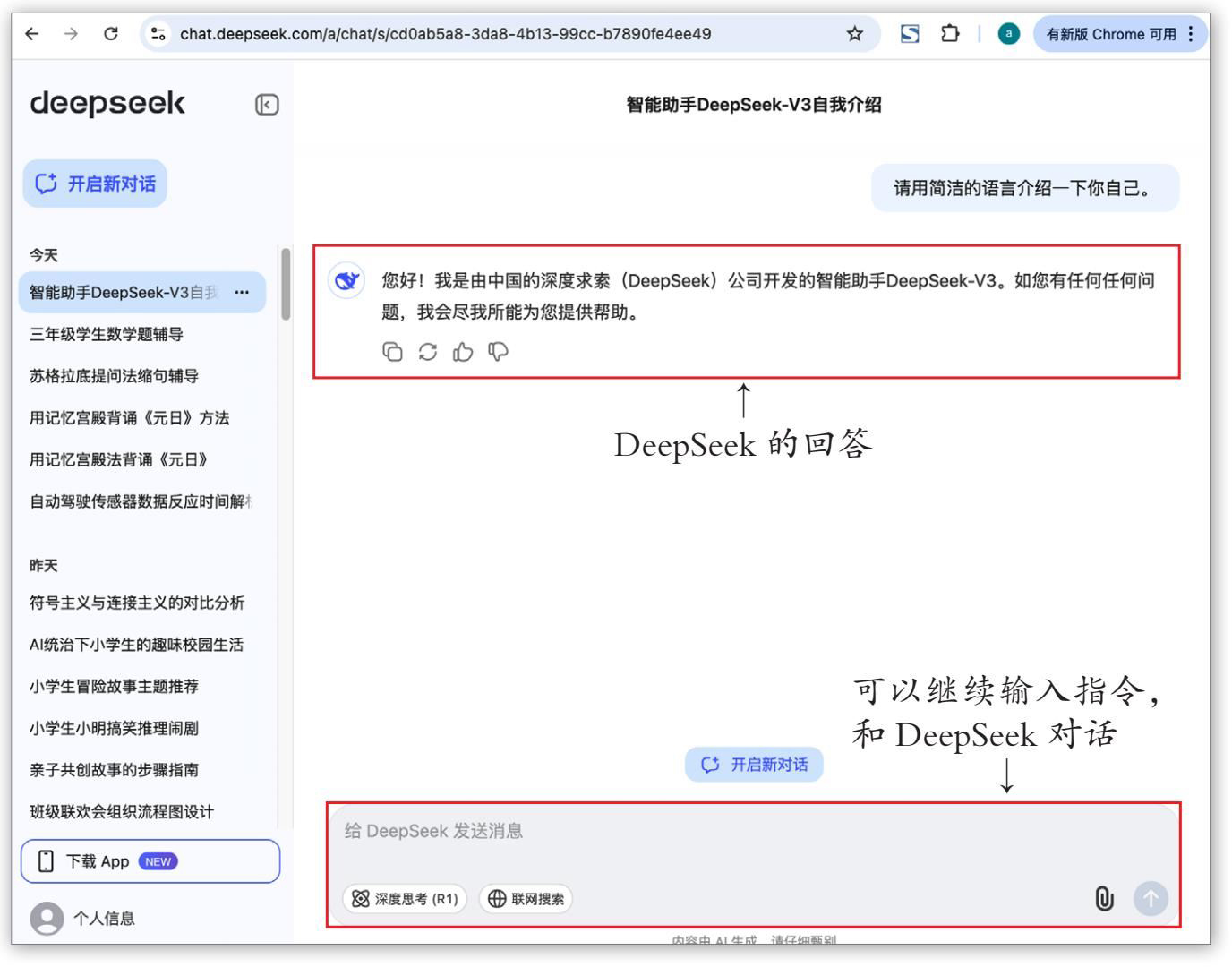This screenshot has width=1232, height=967.
Task: Click the send message arrow button
Action: click(1151, 898)
